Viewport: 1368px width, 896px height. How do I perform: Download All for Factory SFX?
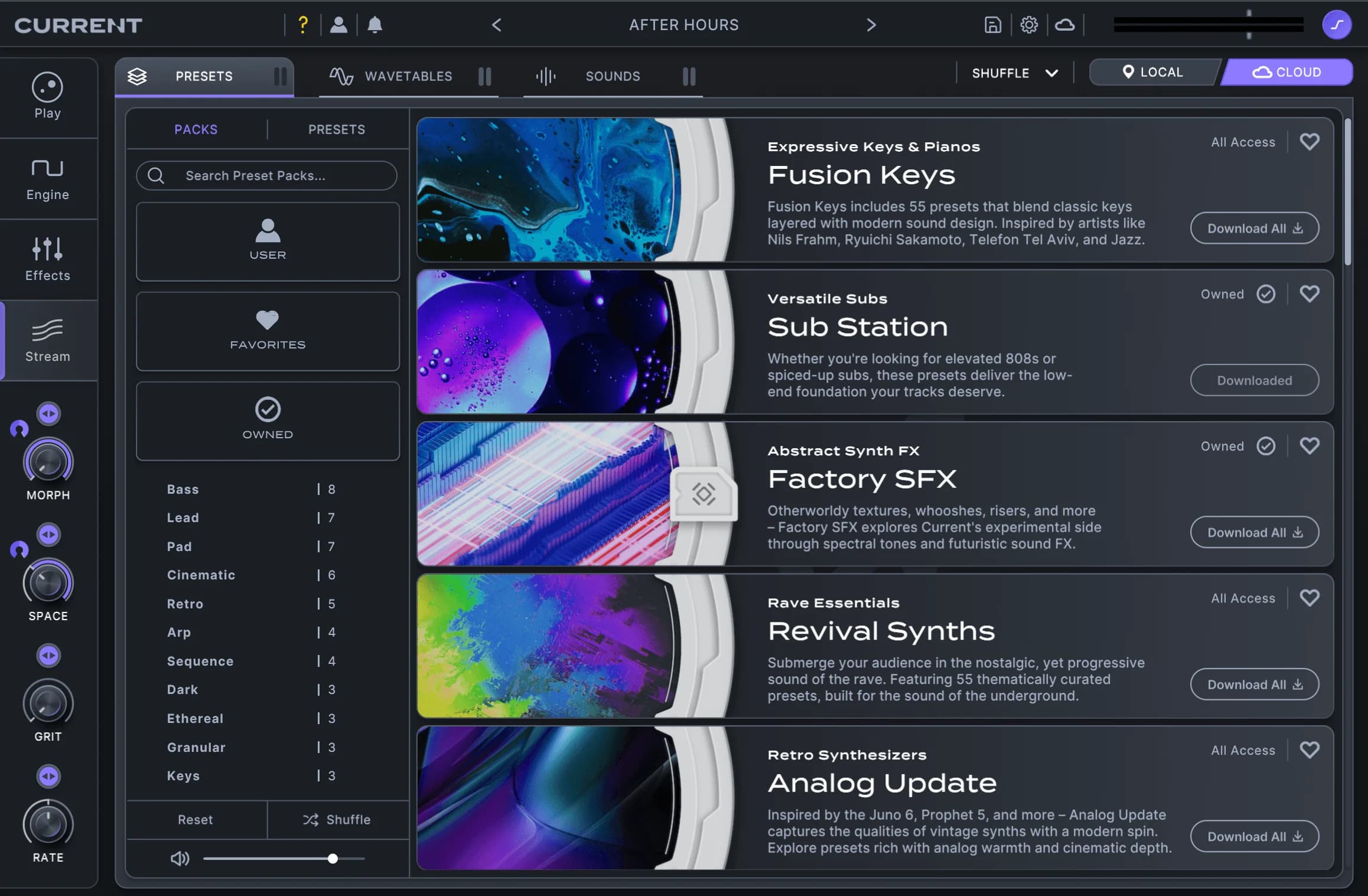pyautogui.click(x=1254, y=532)
